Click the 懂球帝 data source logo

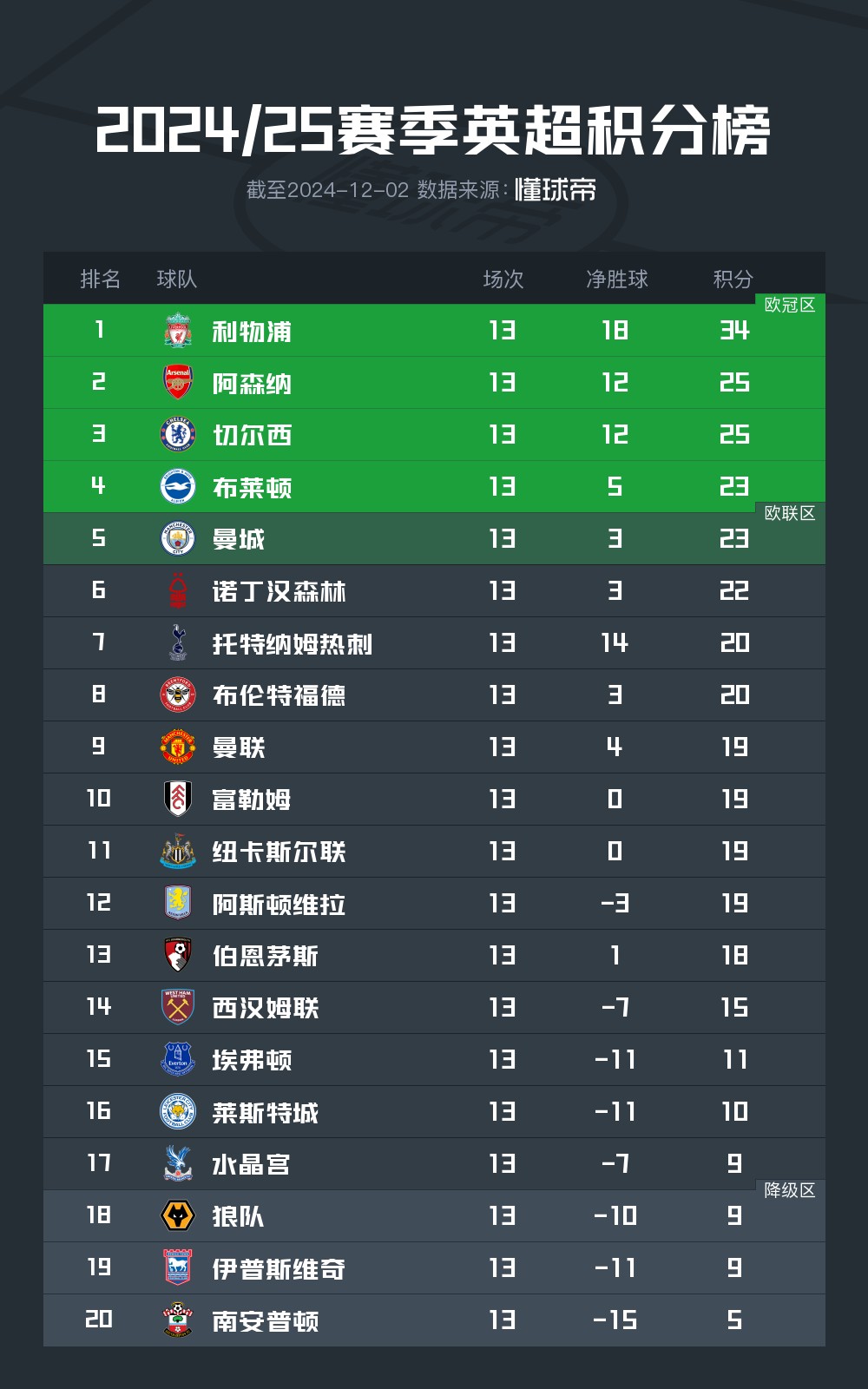[556, 189]
